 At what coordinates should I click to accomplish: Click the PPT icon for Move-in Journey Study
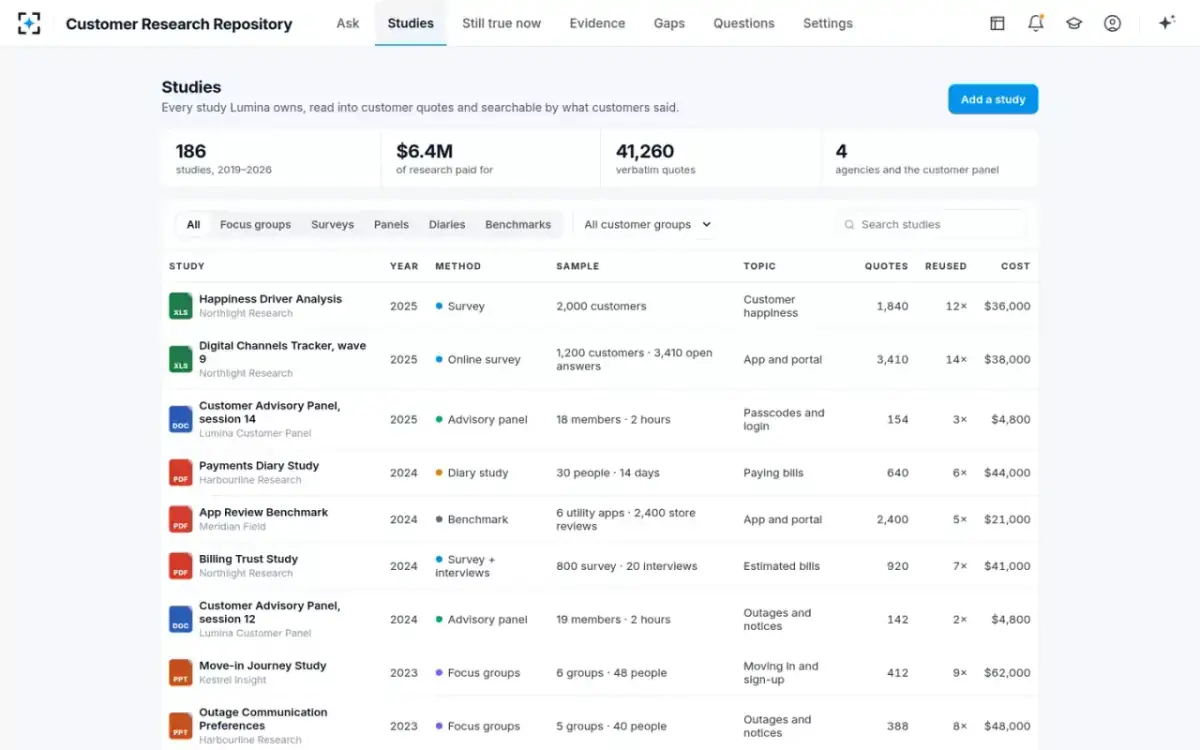pyautogui.click(x=180, y=672)
